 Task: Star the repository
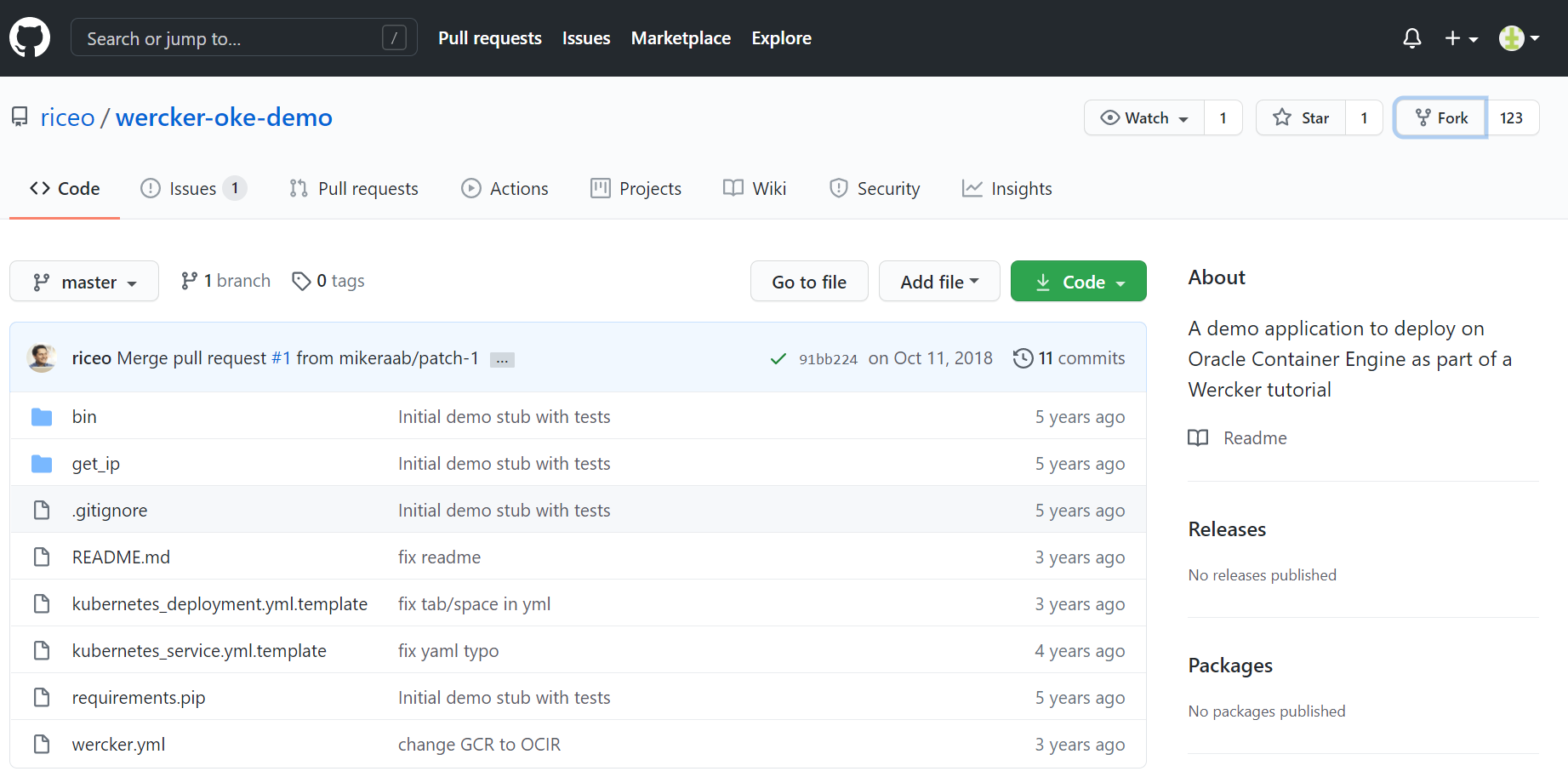pos(1301,117)
